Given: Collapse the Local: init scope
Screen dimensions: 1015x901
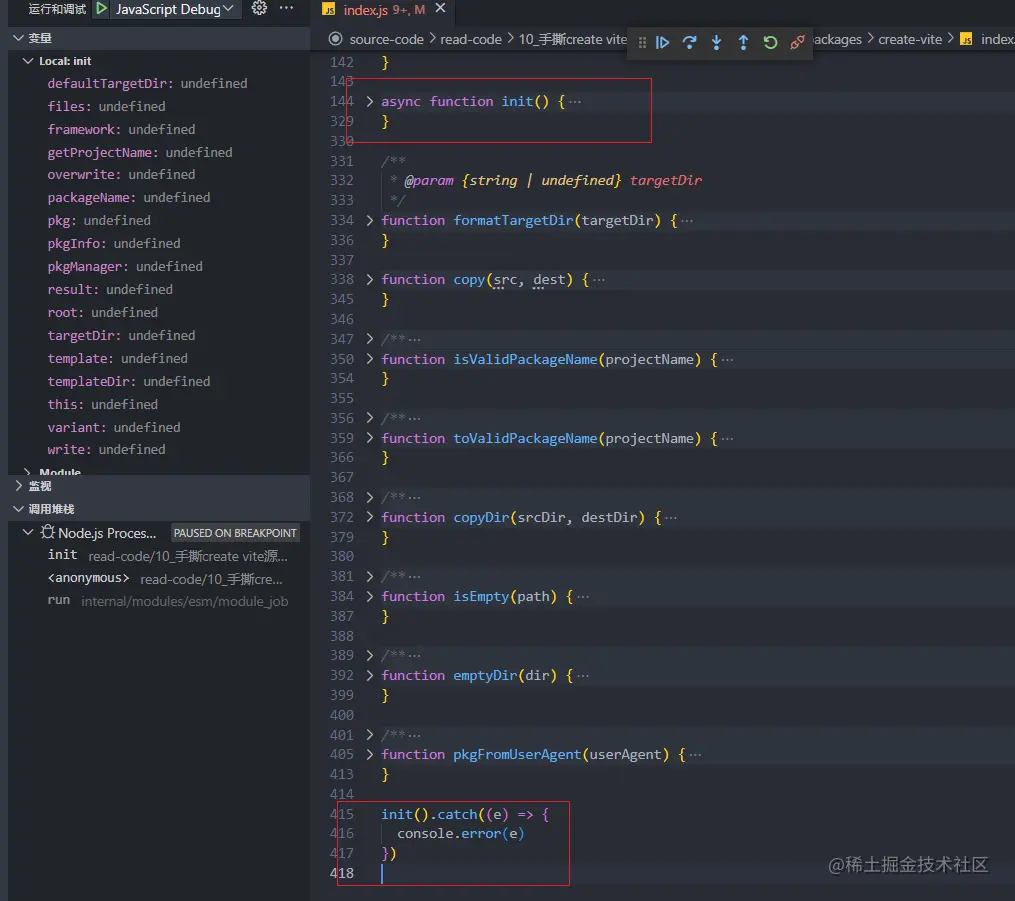Looking at the screenshot, I should 28,61.
